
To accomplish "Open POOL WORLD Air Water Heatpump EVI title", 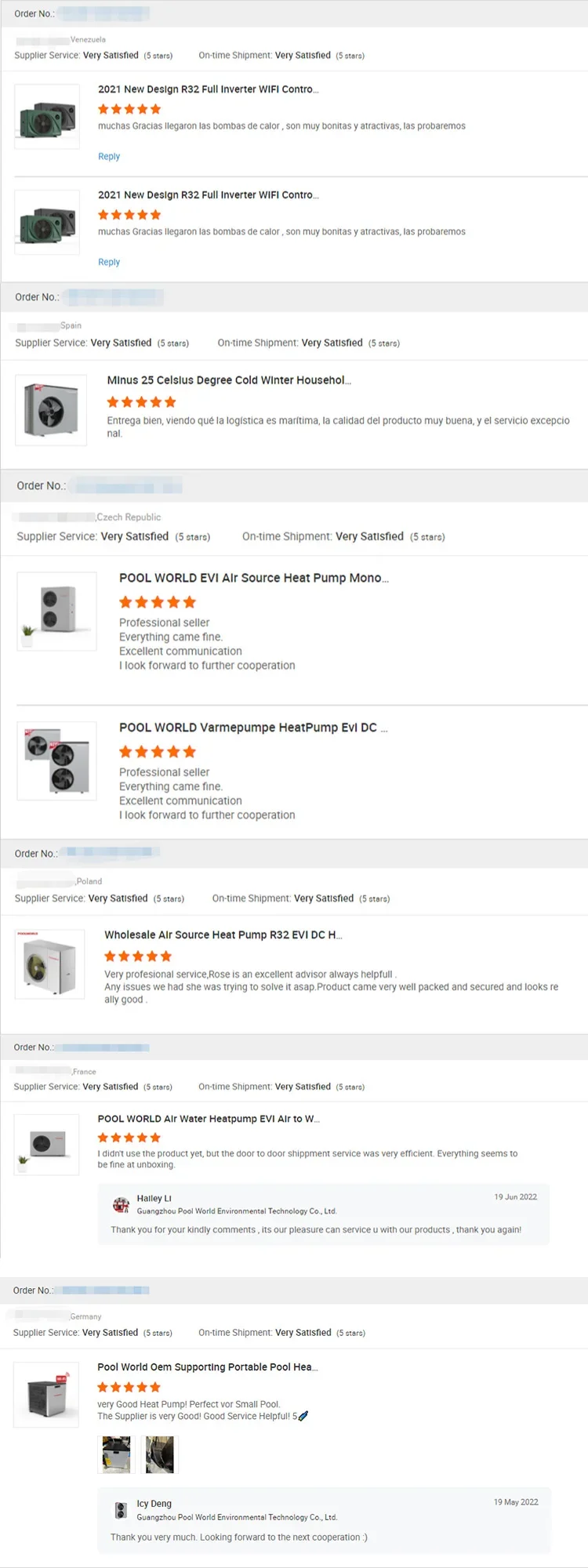I will pos(209,1119).
